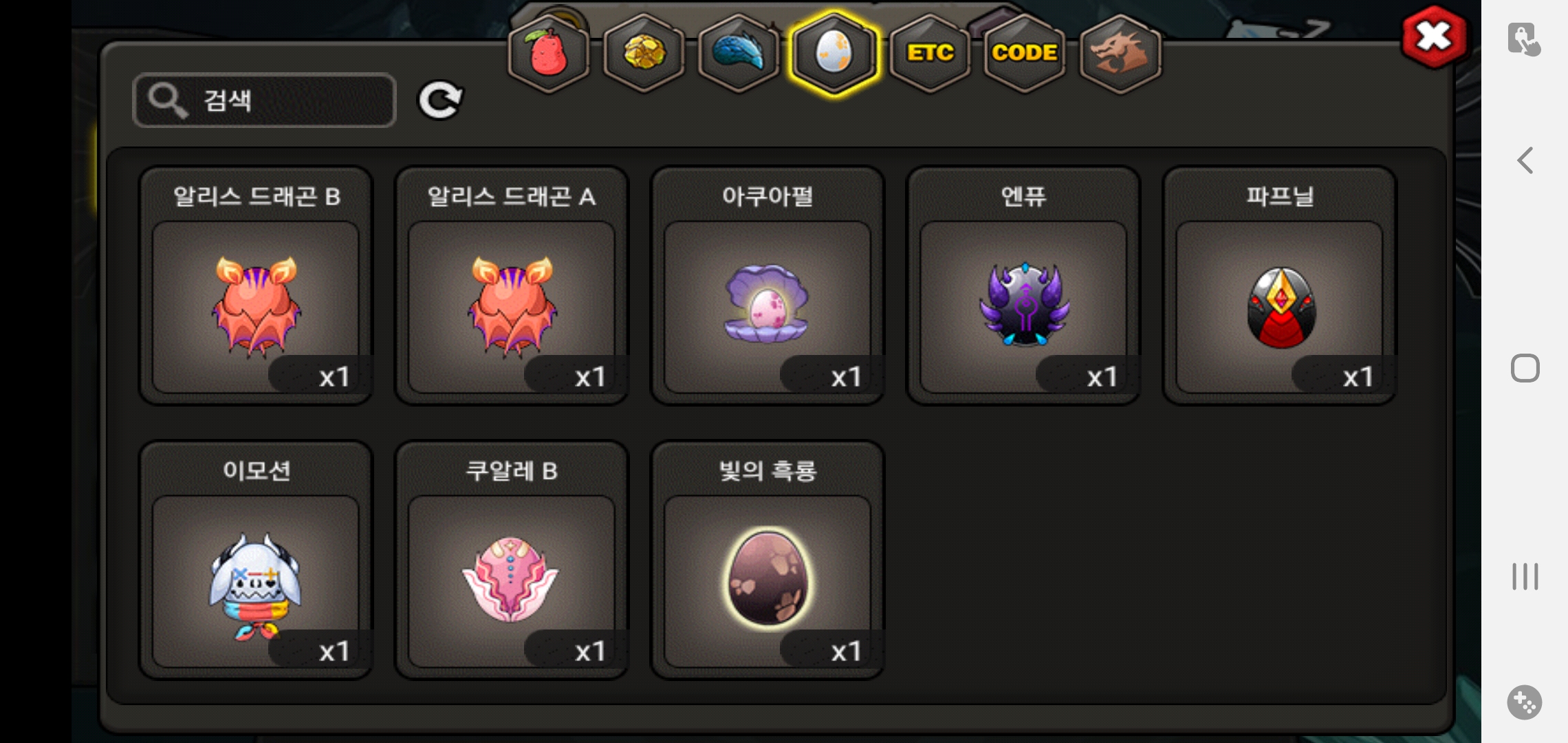The height and width of the screenshot is (743, 1568).
Task: Choose the 아쿠아펄 clam egg
Action: coord(767,286)
